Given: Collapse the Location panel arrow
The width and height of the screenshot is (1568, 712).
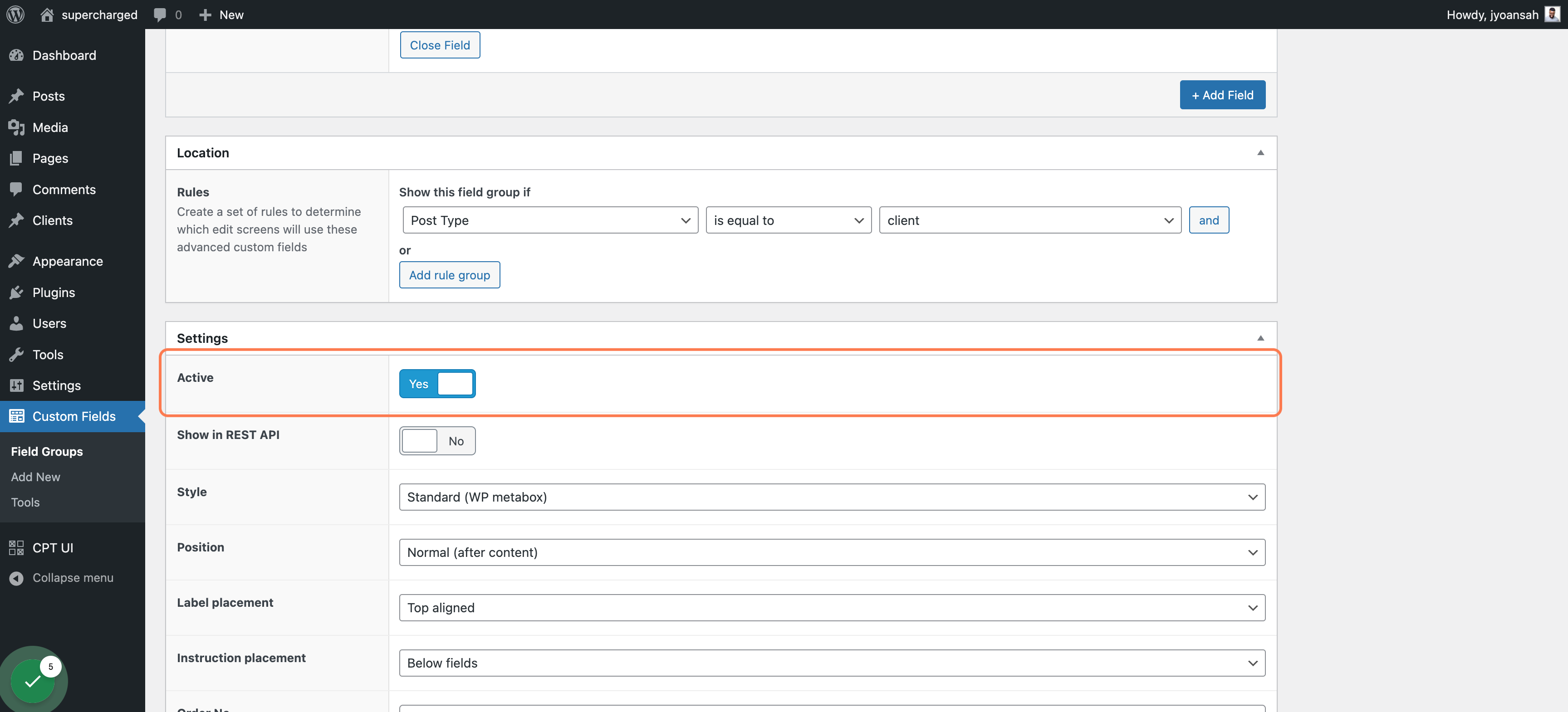Looking at the screenshot, I should pyautogui.click(x=1260, y=153).
